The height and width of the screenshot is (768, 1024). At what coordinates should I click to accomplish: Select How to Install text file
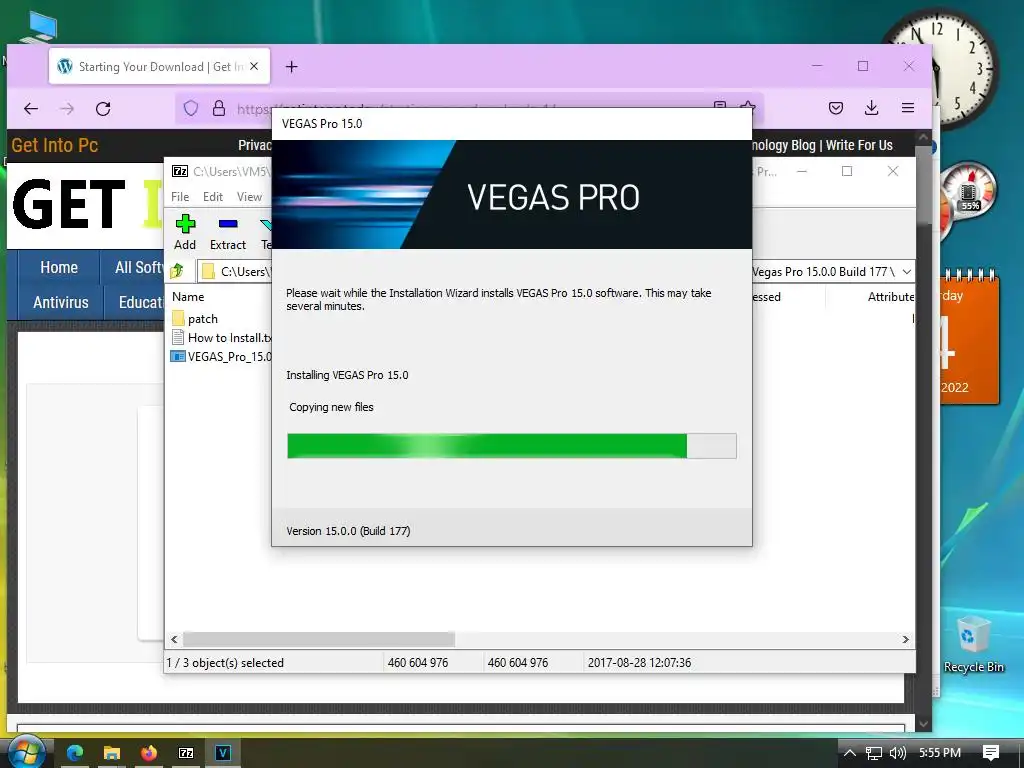[x=221, y=338]
